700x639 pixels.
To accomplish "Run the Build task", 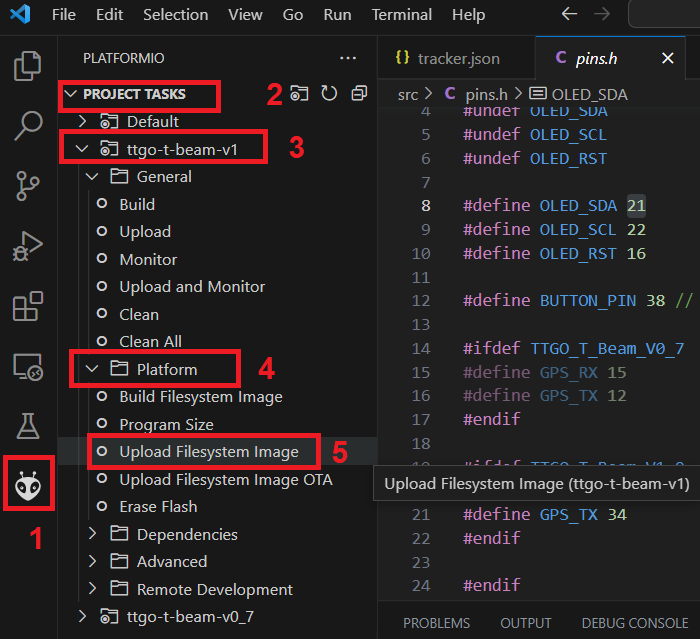I will pyautogui.click(x=137, y=204).
